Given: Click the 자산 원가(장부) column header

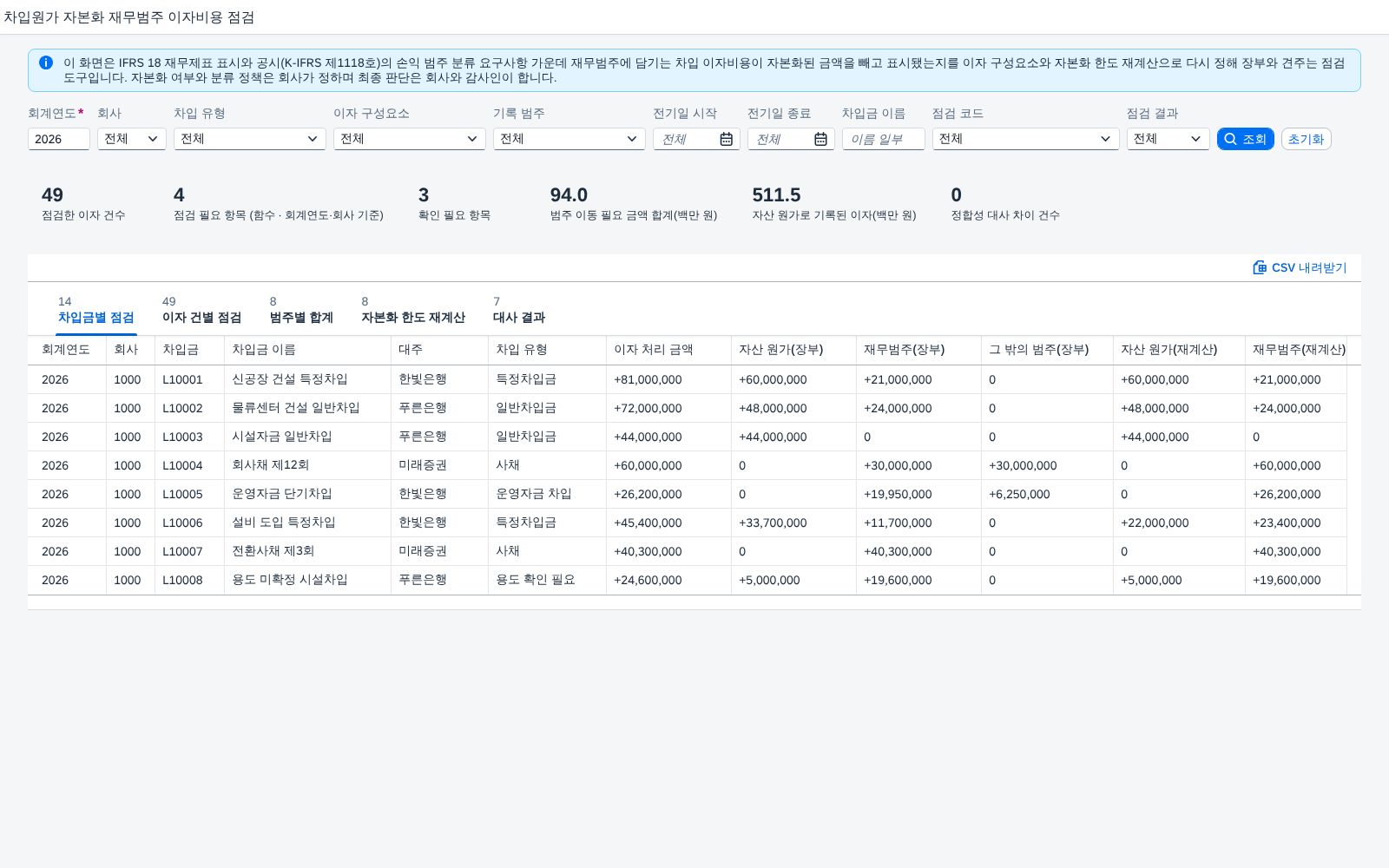Looking at the screenshot, I should point(793,350).
